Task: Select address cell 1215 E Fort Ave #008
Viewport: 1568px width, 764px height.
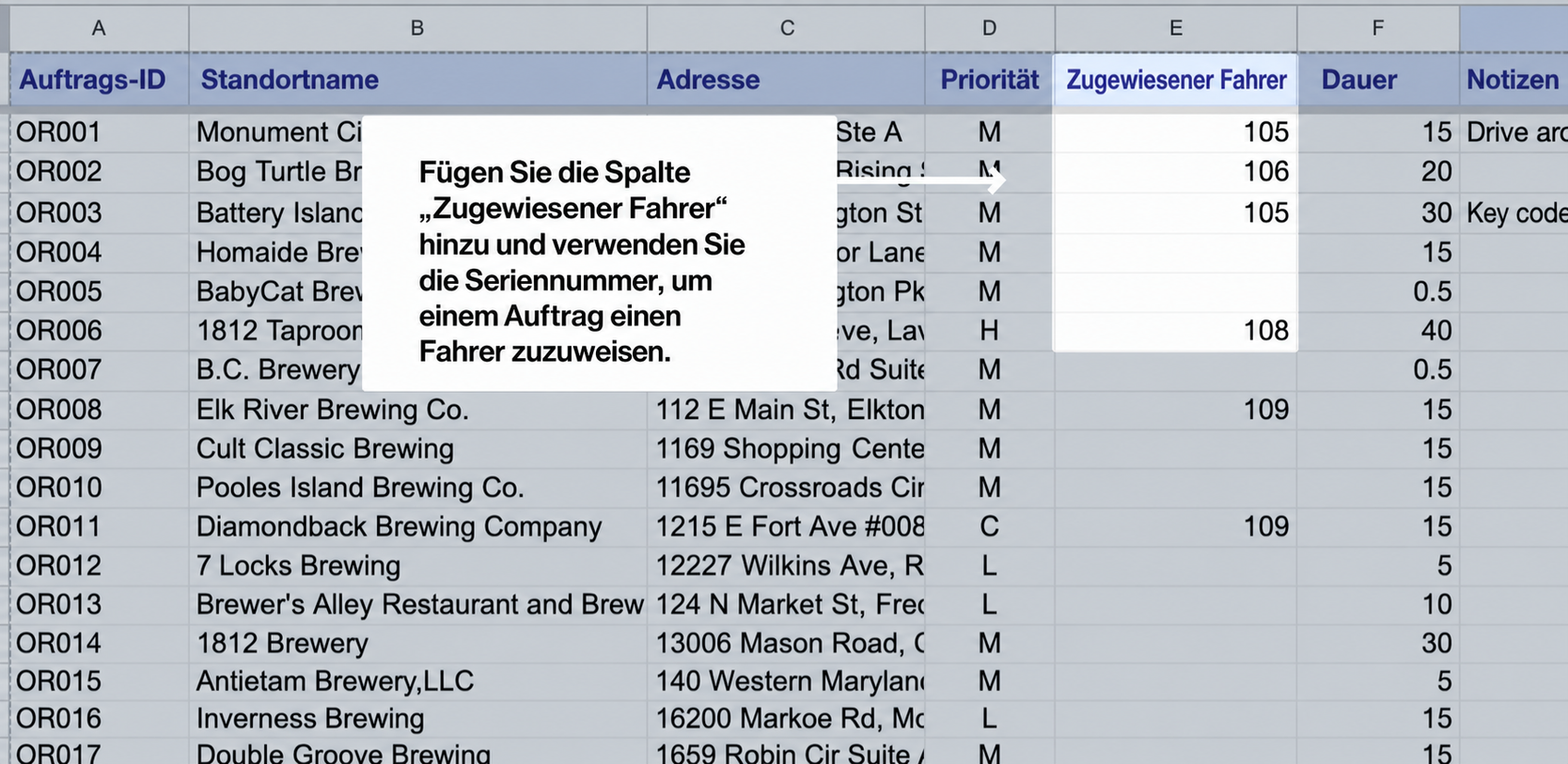Action: 787,527
